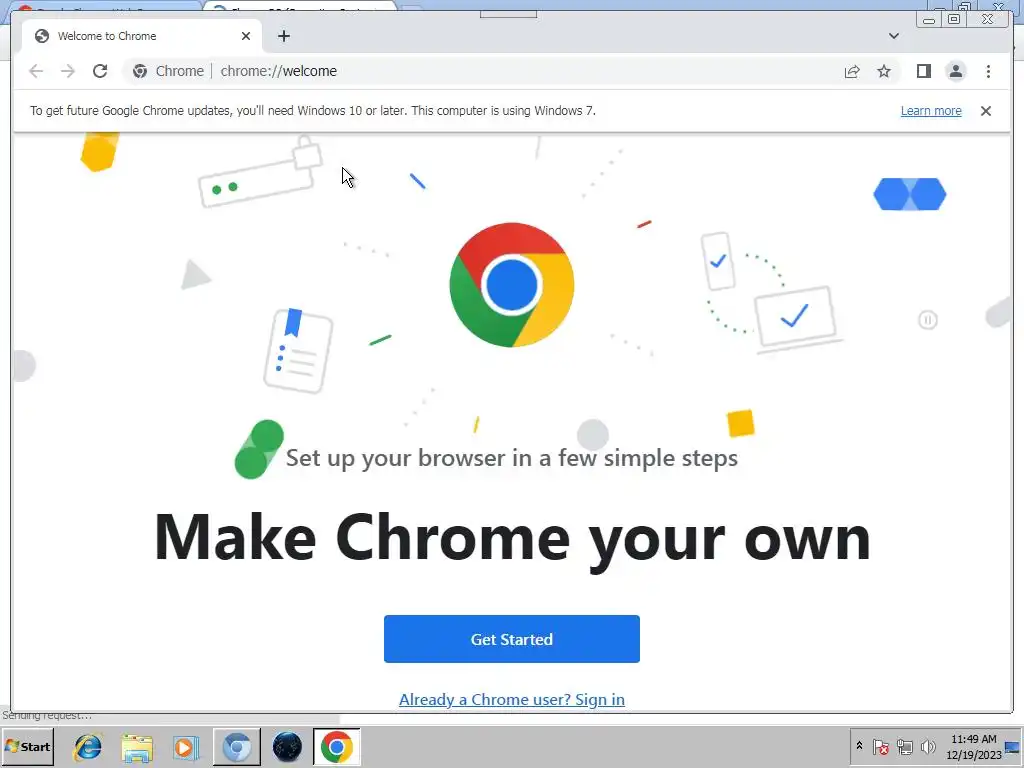Go back using the back arrow

click(36, 71)
